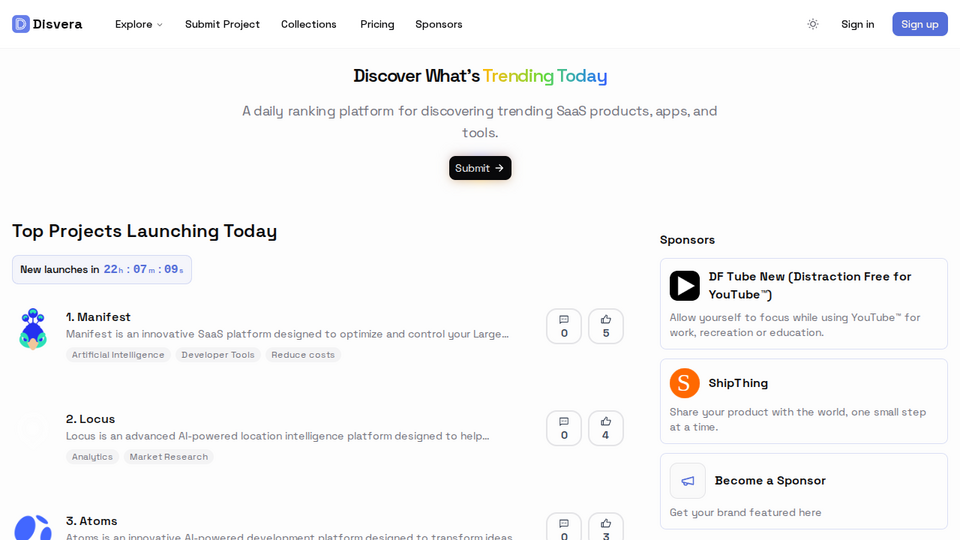Upvote the Atoms project
960x540 pixels.
pos(606,527)
